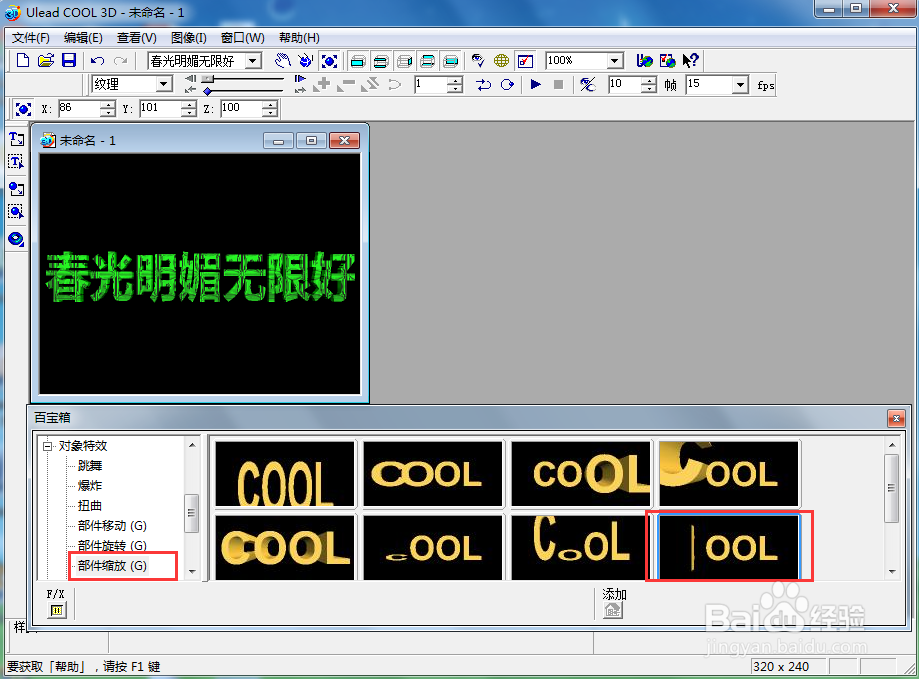Click the blue diamond key frame marker
Viewport: 919px width, 679px height.
pos(207,91)
